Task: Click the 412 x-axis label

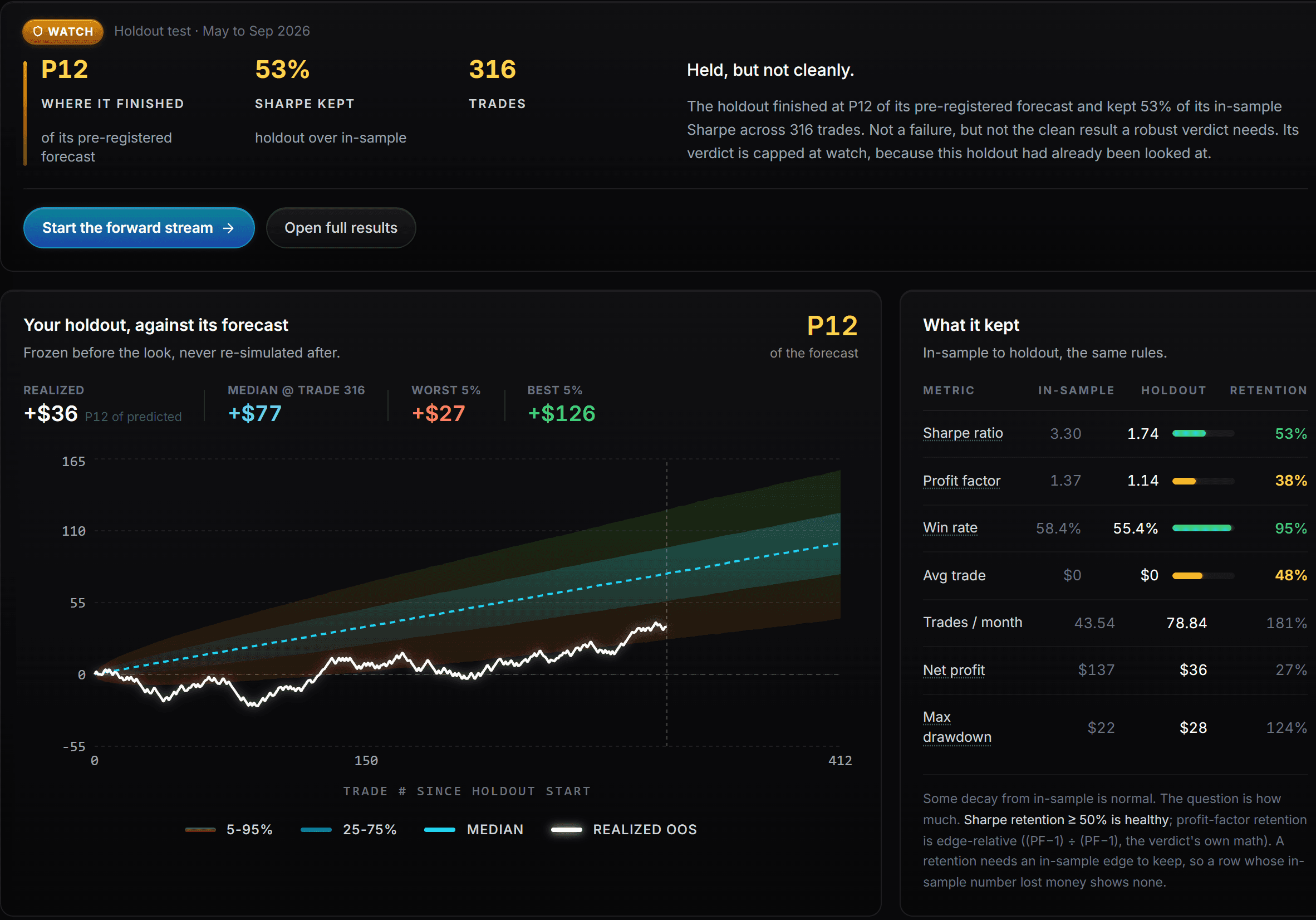Action: (839, 761)
